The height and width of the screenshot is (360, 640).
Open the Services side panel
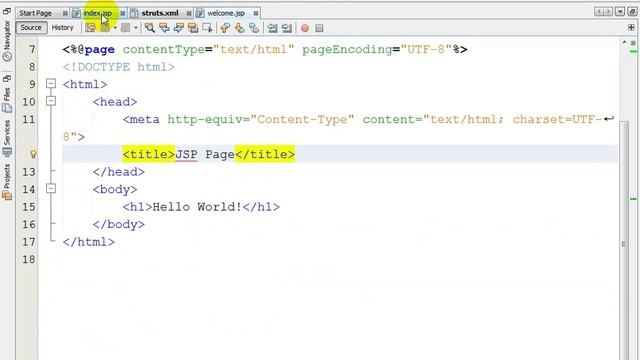7,138
